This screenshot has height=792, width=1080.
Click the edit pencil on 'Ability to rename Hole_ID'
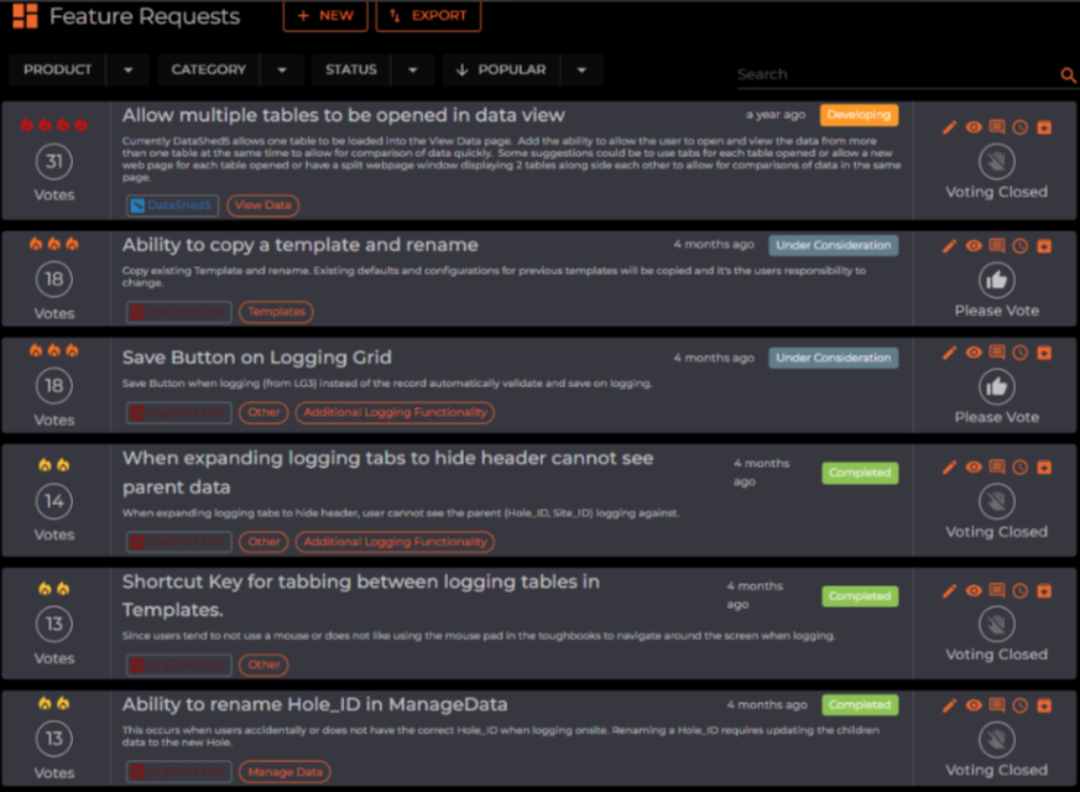tap(948, 705)
